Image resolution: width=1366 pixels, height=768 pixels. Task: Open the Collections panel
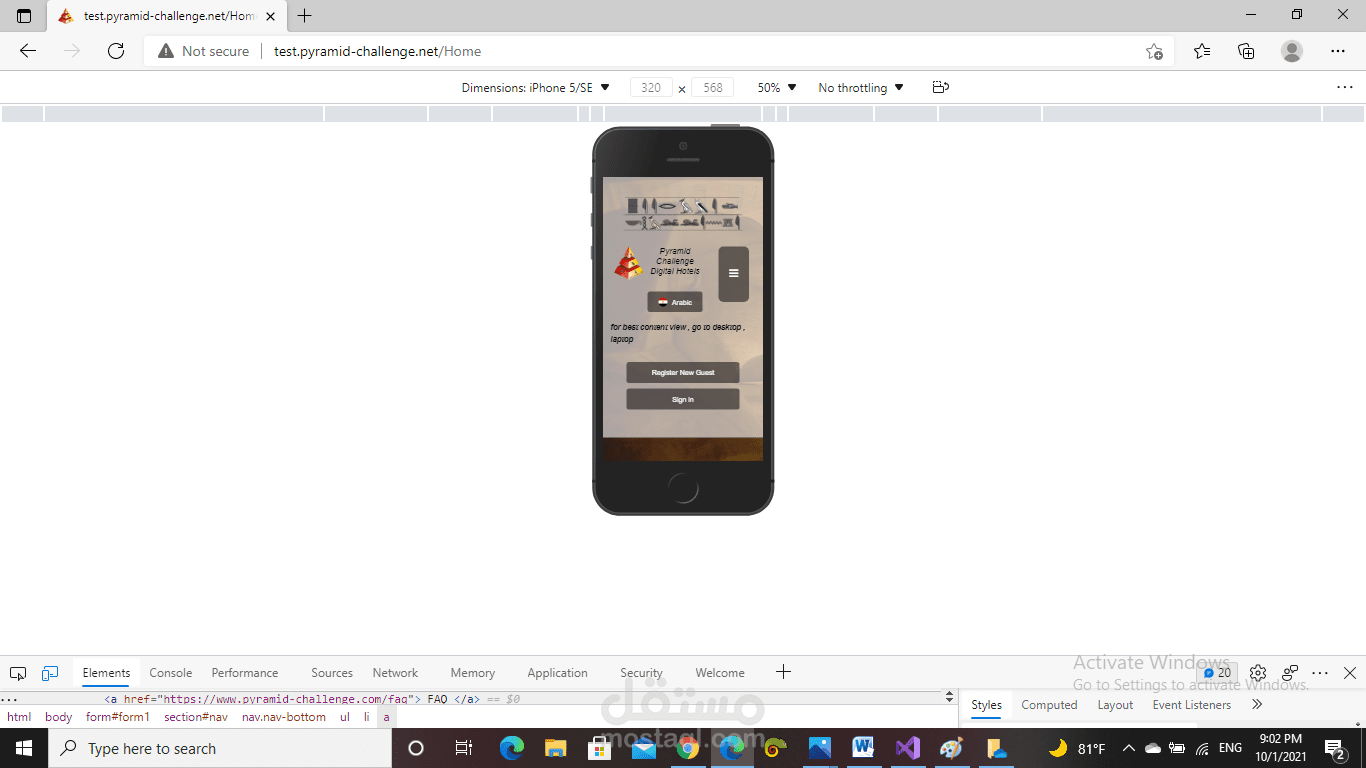[1246, 51]
